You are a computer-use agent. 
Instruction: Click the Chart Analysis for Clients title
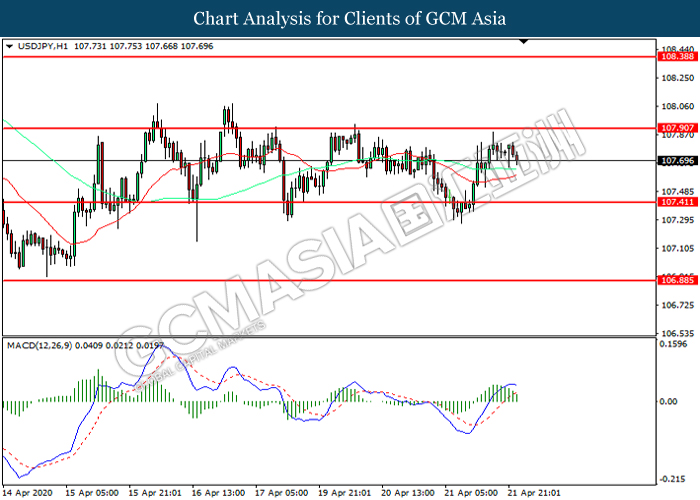click(x=350, y=19)
